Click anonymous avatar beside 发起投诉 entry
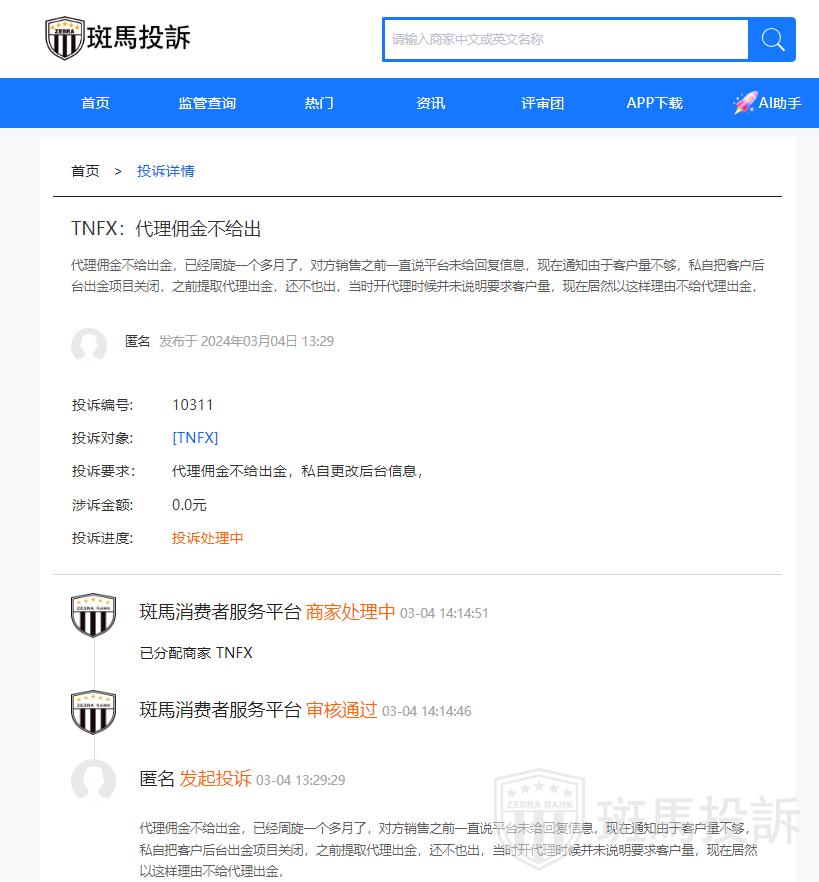819x882 pixels. (x=93, y=780)
